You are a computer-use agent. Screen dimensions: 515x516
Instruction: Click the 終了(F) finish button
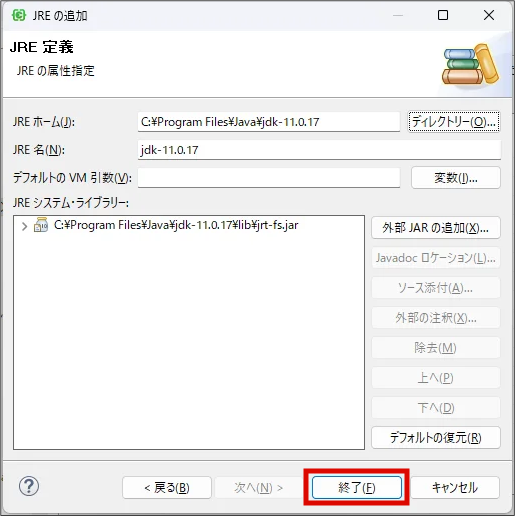click(x=357, y=487)
